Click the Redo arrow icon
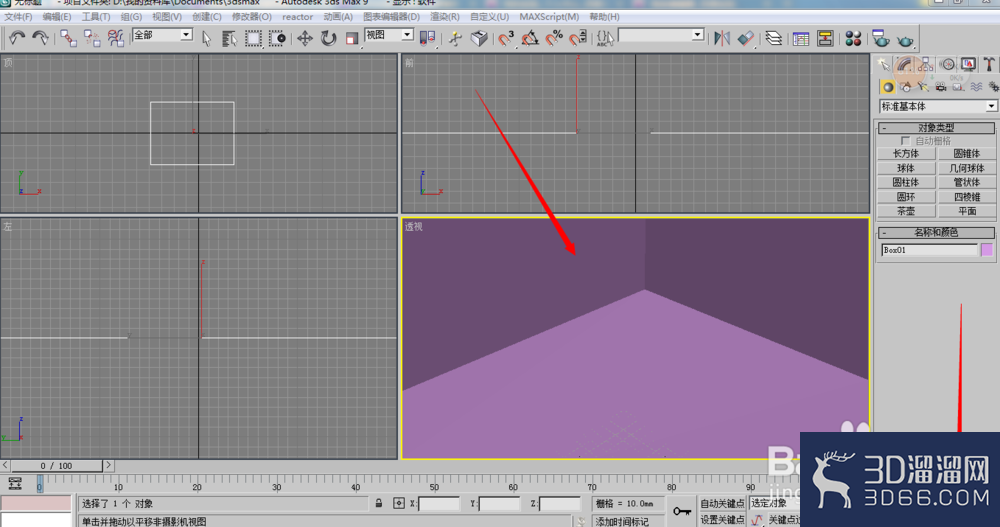Viewport: 1000px width, 527px height. 40,38
